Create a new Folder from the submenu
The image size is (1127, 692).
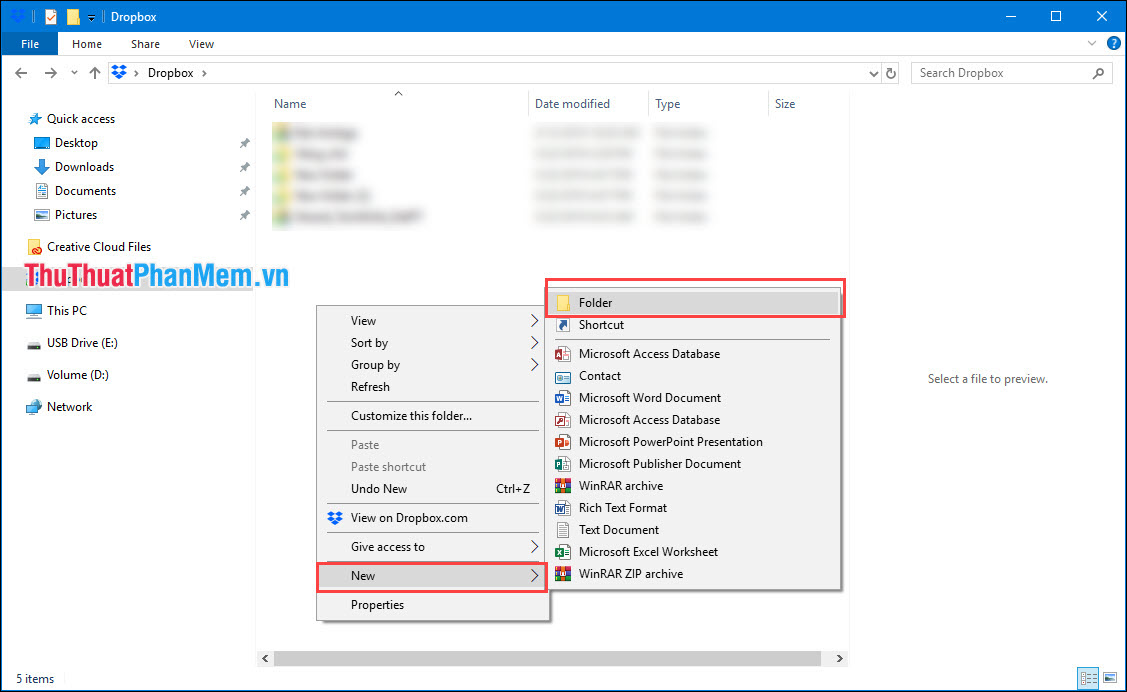[x=695, y=303]
